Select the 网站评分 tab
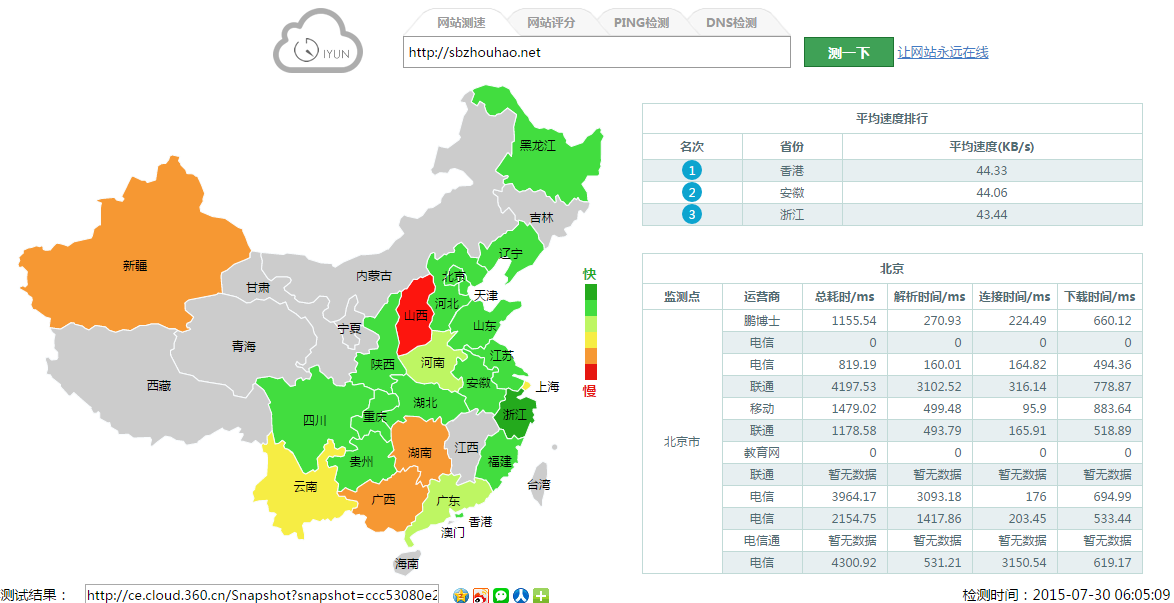The height and width of the screenshot is (603, 1174). [553, 23]
